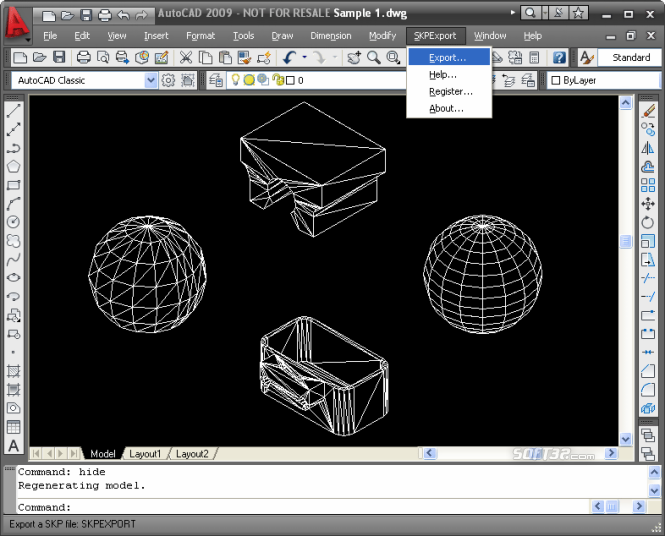Click the Favorites star button in title bar

[578, 13]
